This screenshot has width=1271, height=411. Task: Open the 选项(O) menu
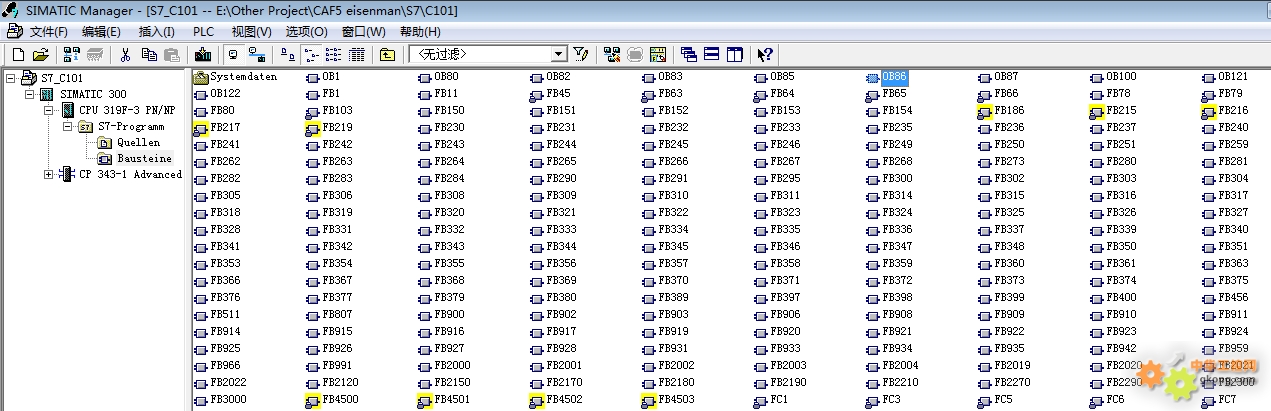tap(306, 31)
